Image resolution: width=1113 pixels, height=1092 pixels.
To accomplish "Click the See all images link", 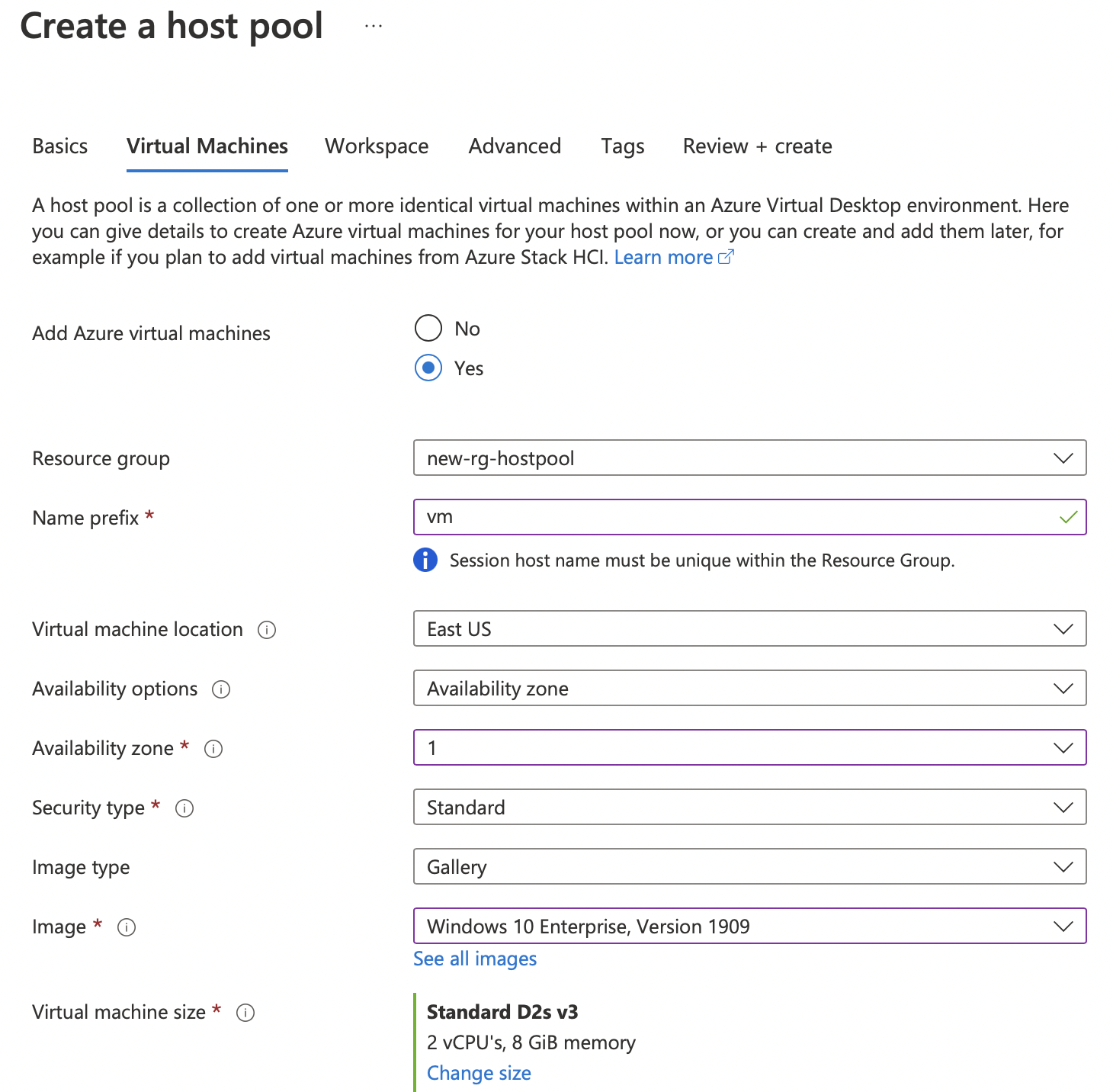I will (475, 959).
